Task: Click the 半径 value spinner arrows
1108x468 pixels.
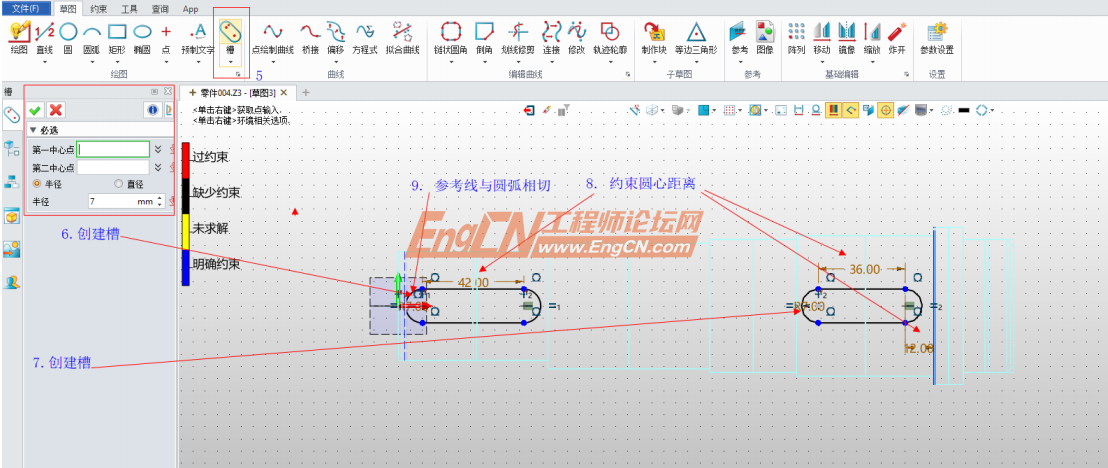Action: tap(160, 201)
